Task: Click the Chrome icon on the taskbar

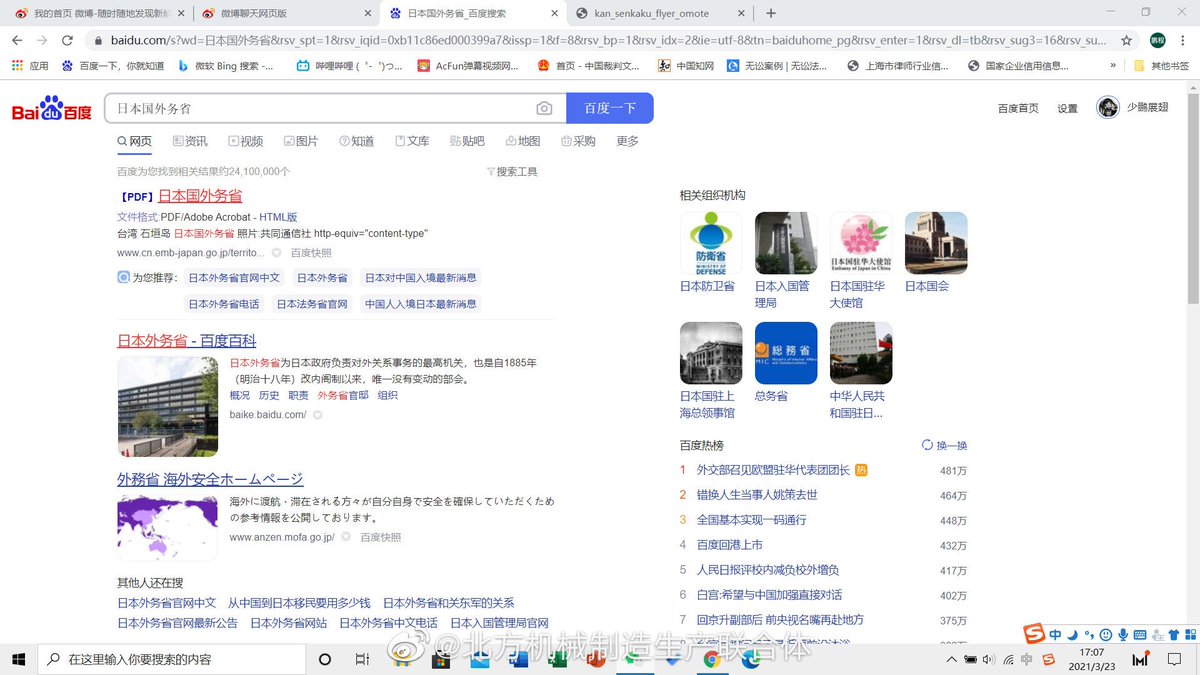Action: [712, 659]
